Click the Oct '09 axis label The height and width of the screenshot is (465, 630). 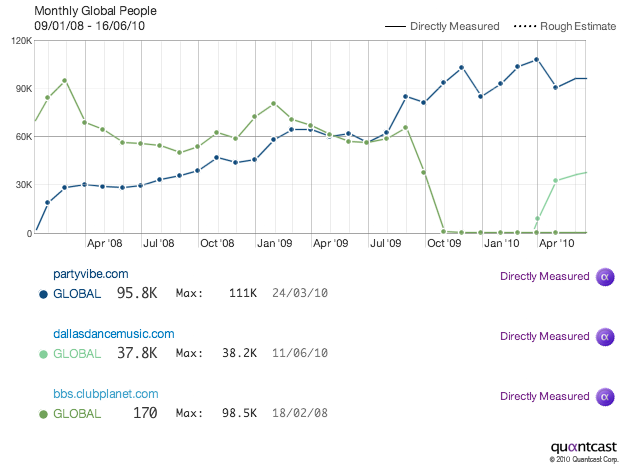tap(444, 243)
